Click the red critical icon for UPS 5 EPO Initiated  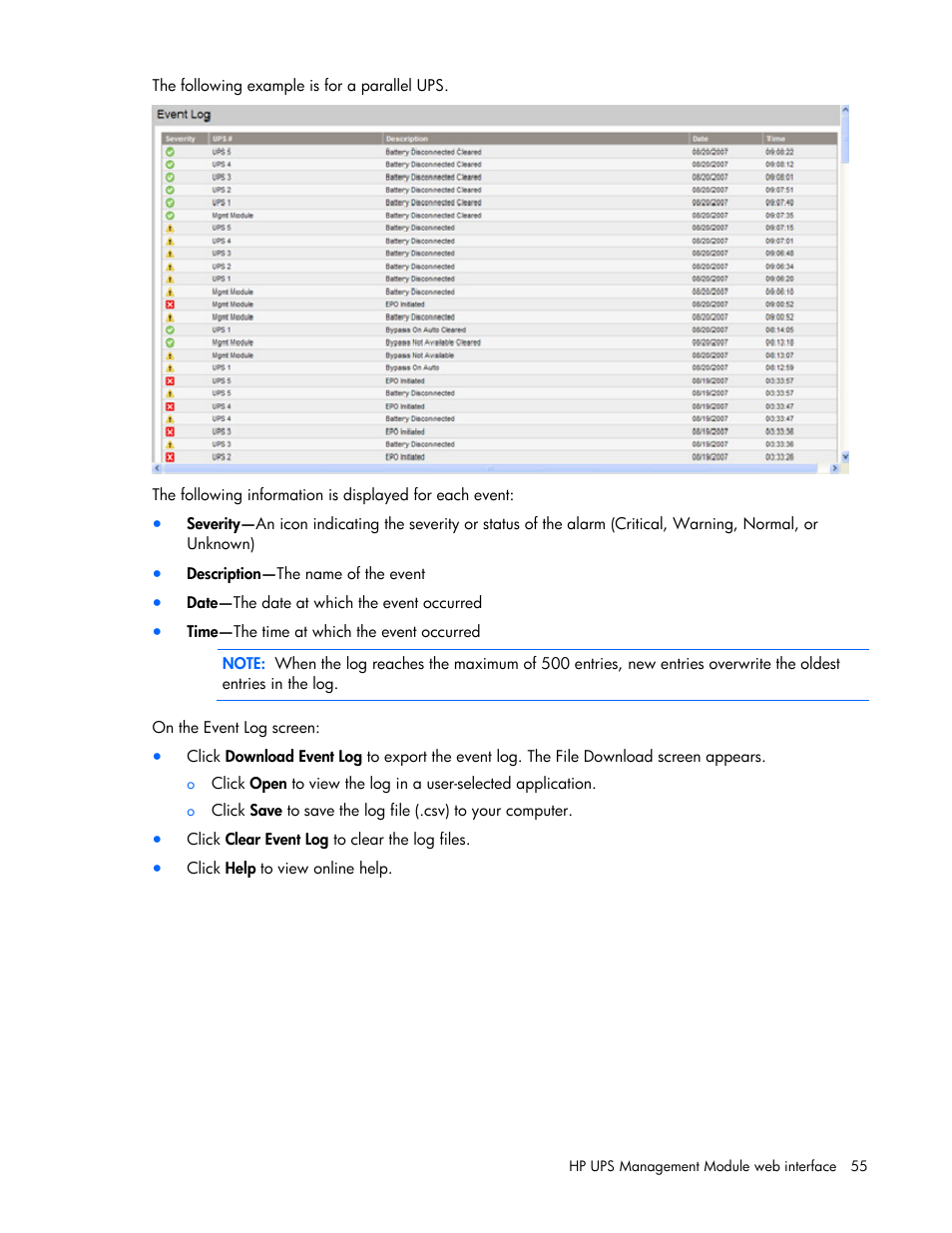[x=170, y=380]
